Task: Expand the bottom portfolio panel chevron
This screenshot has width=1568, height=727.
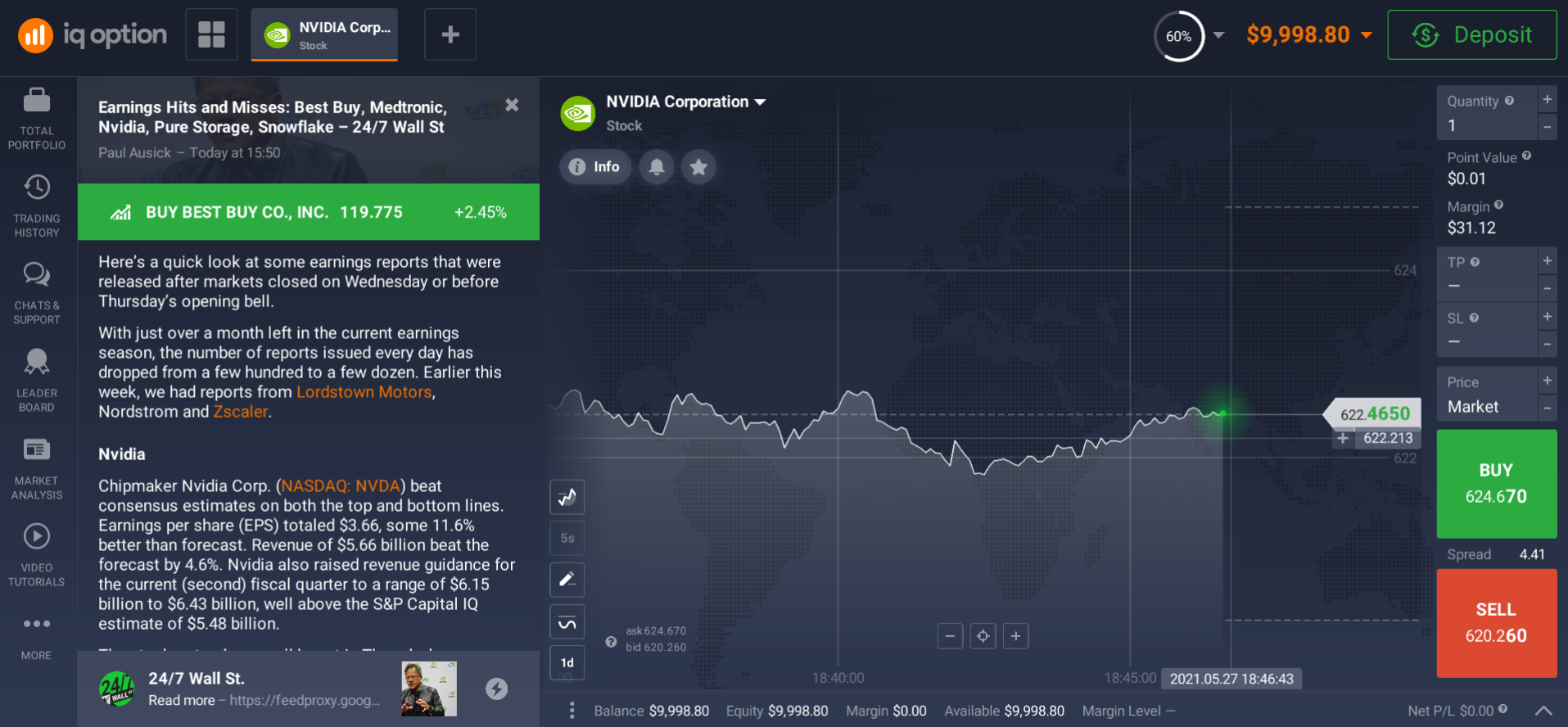Action: click(x=1543, y=711)
